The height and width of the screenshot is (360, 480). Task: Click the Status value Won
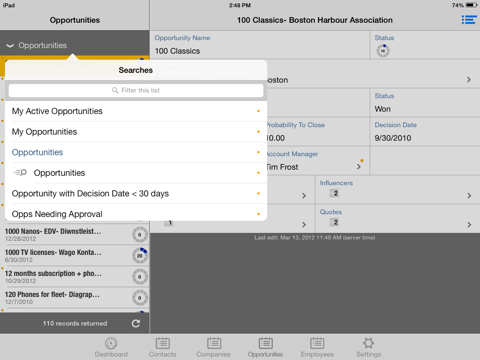click(382, 109)
